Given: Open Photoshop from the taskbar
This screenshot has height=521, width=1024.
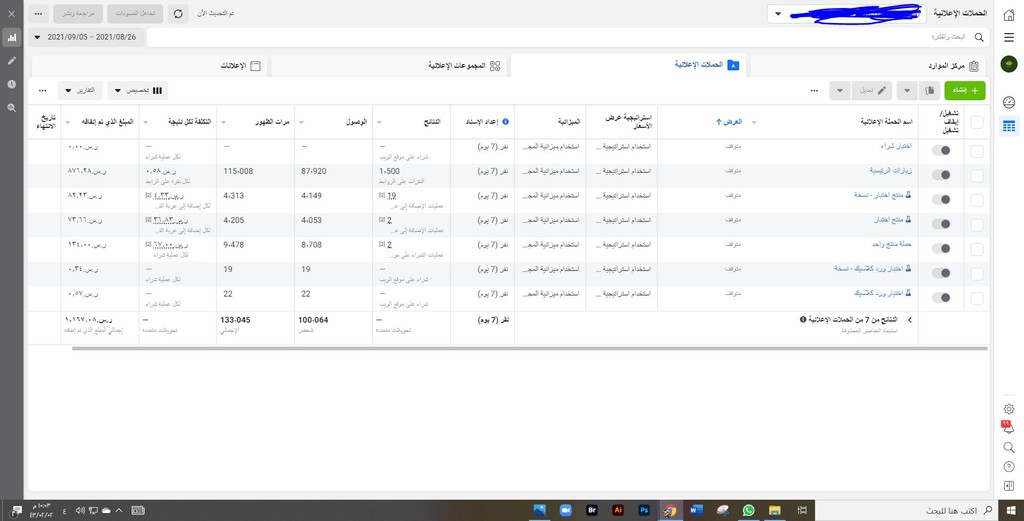Looking at the screenshot, I should click(x=644, y=511).
